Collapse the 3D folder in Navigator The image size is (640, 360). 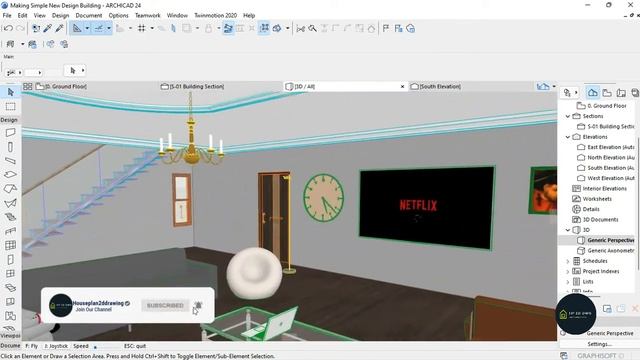(x=568, y=230)
